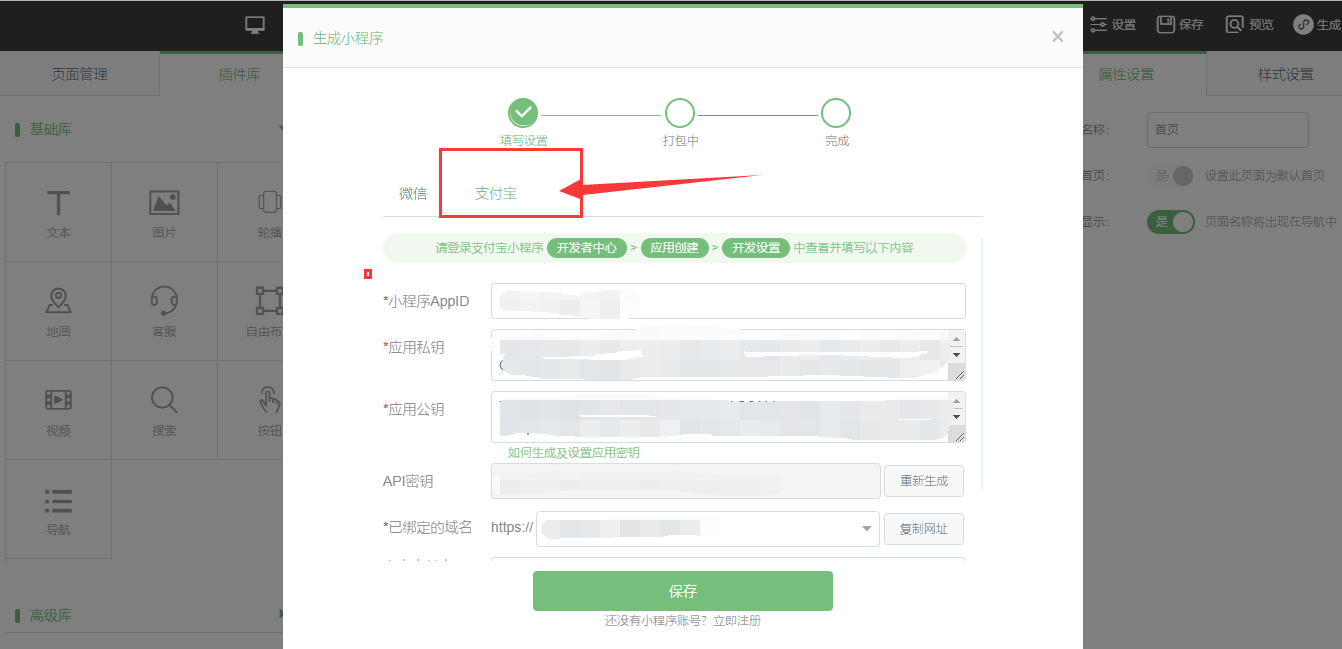Image resolution: width=1342 pixels, height=649 pixels.
Task: Open the bound domain dropdown
Action: click(866, 529)
